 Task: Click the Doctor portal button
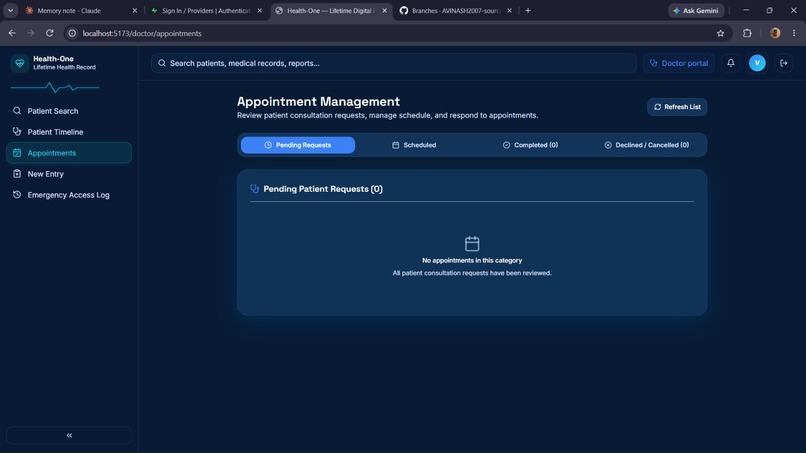679,63
